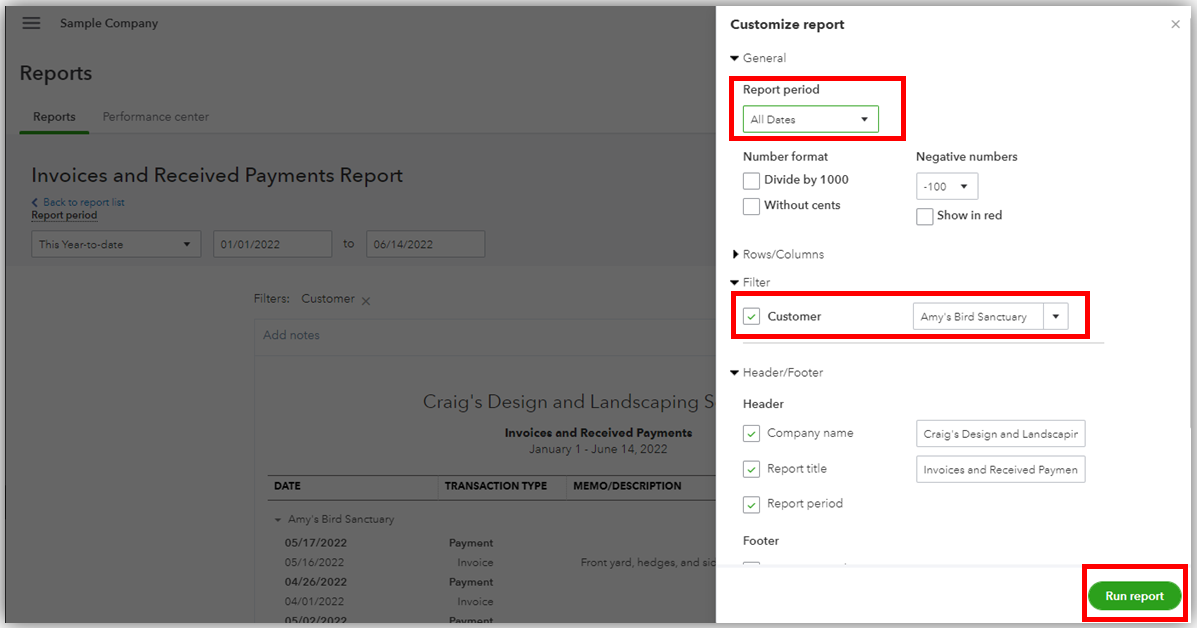Select the 04/26/2022 Payment row date
The image size is (1197, 628).
pyautogui.click(x=315, y=582)
